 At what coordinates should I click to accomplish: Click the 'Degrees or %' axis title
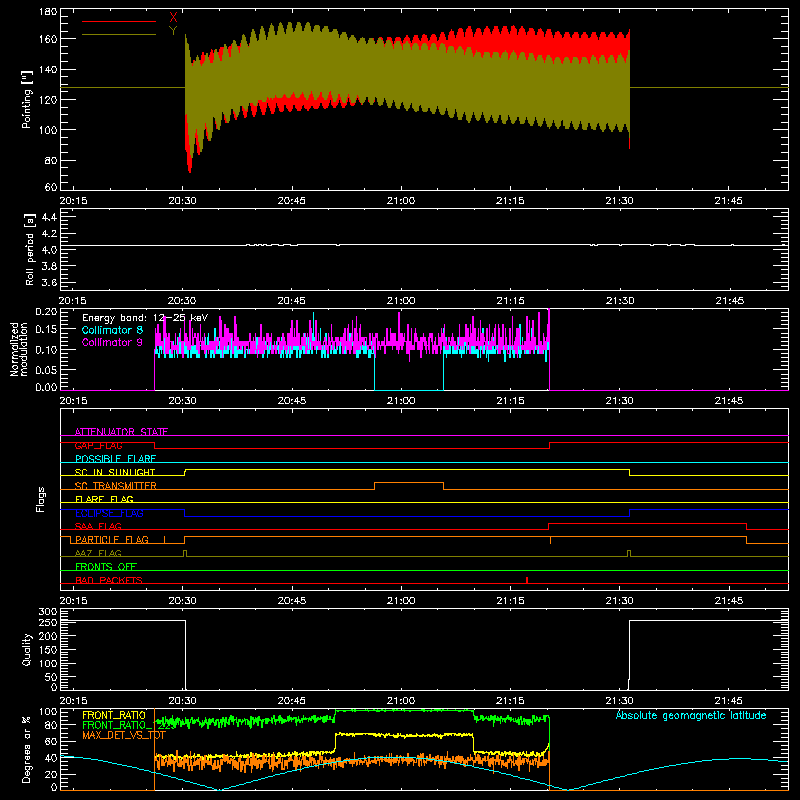pos(27,749)
